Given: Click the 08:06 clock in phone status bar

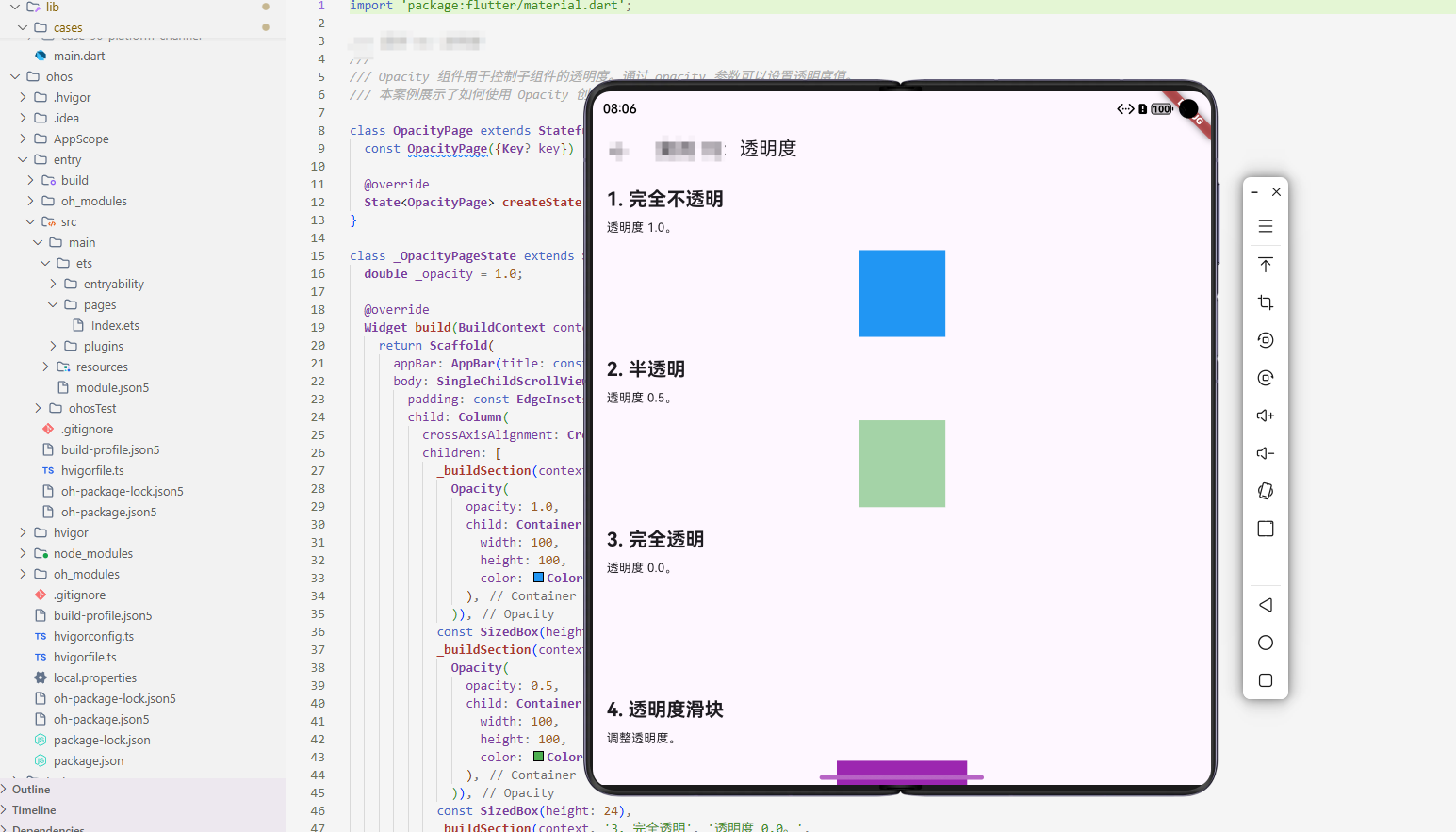Looking at the screenshot, I should tap(620, 109).
